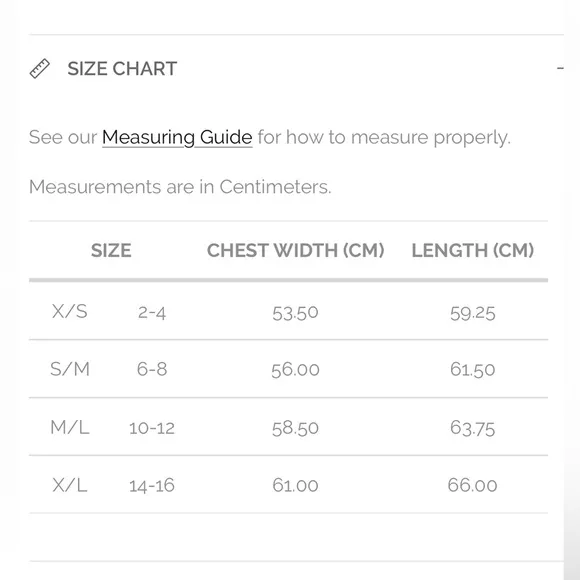Click the X/L size label

click(70, 485)
